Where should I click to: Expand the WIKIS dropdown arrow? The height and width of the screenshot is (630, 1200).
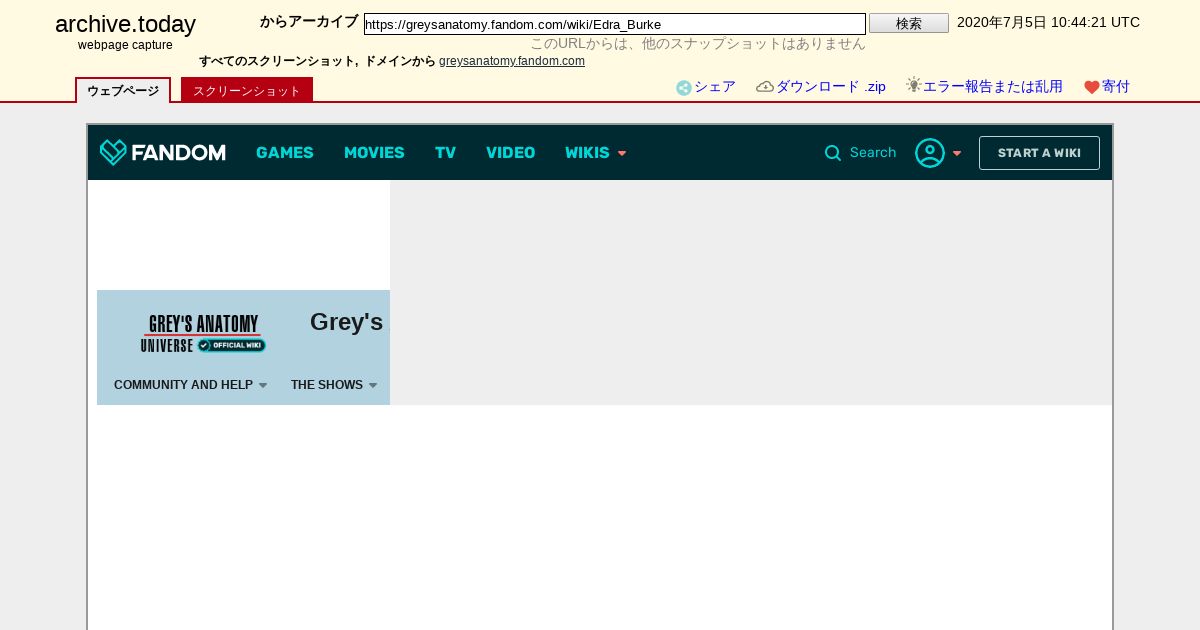pyautogui.click(x=622, y=153)
